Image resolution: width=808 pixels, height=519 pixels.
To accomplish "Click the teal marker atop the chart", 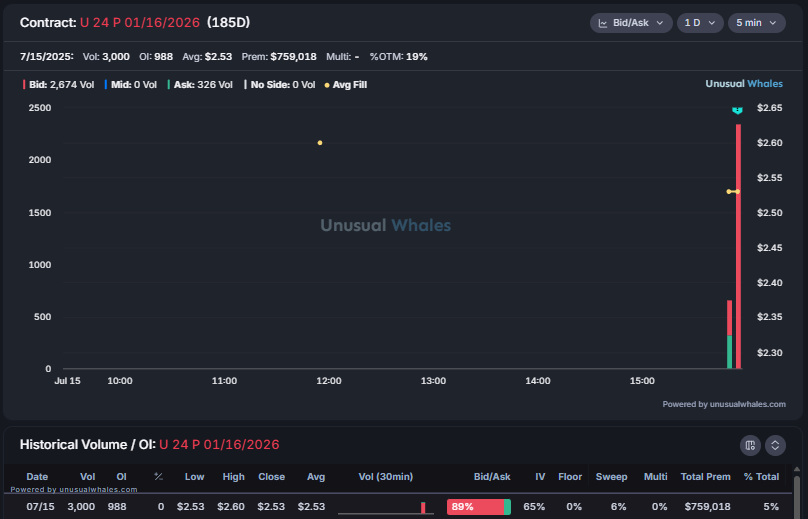I will click(x=737, y=110).
